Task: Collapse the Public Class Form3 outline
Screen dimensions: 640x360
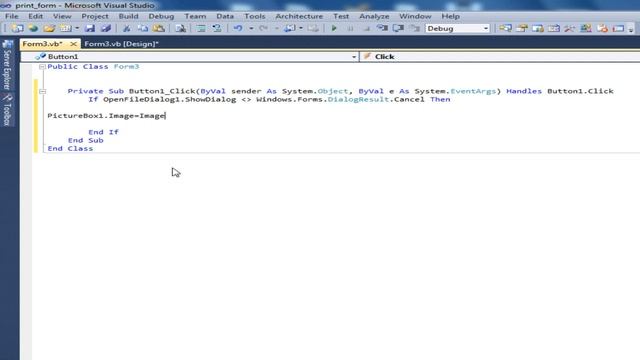Action: coord(42,67)
